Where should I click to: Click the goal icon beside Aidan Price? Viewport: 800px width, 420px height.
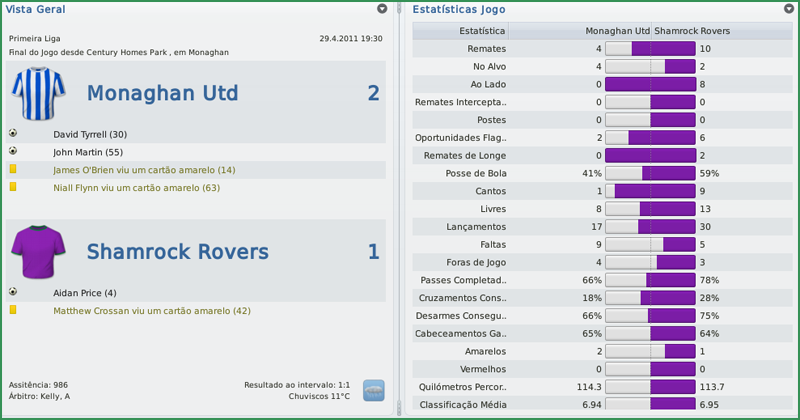tap(13, 292)
